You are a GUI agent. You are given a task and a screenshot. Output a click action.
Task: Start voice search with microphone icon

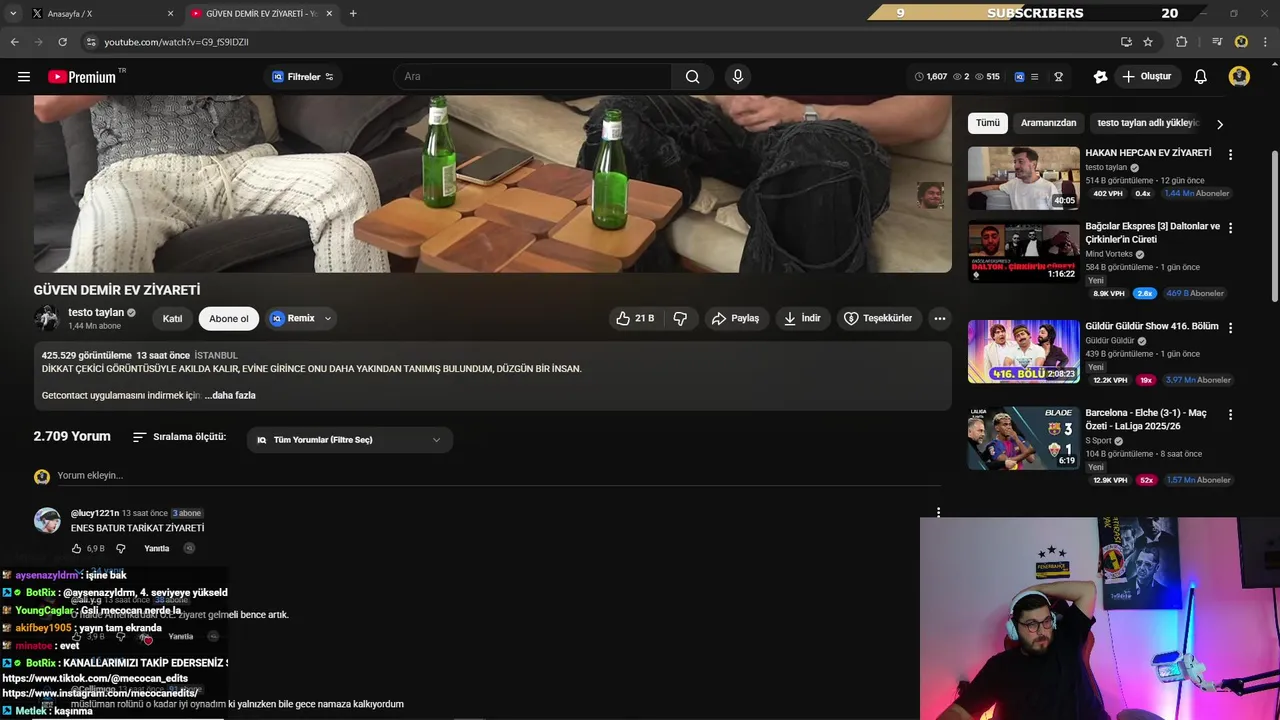[738, 77]
